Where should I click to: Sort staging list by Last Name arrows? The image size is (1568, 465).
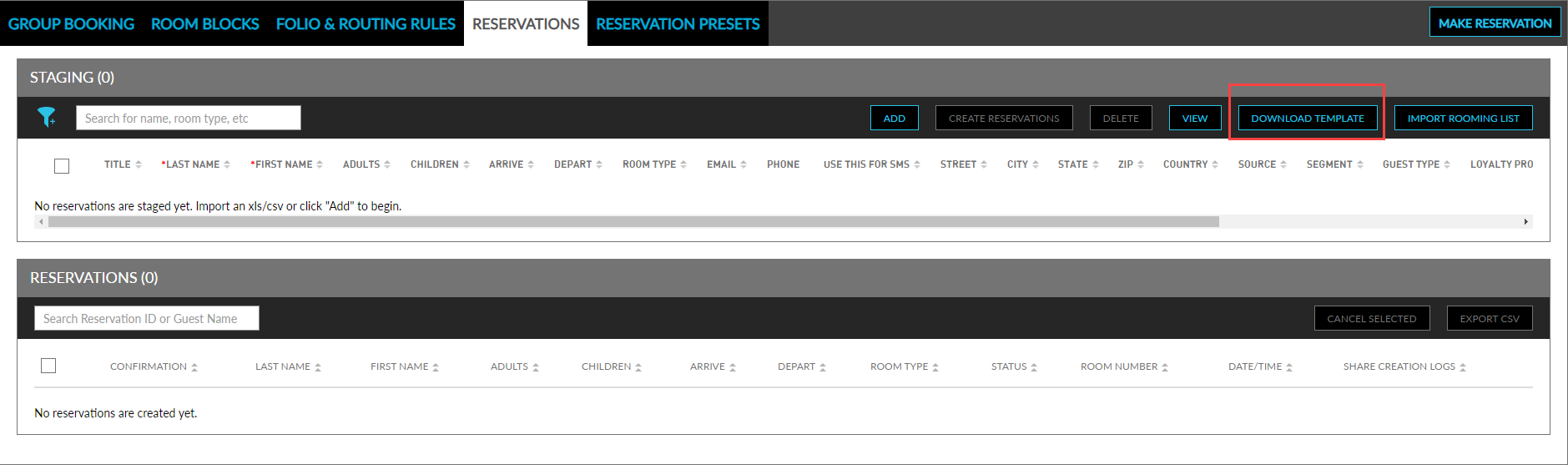pos(227,164)
